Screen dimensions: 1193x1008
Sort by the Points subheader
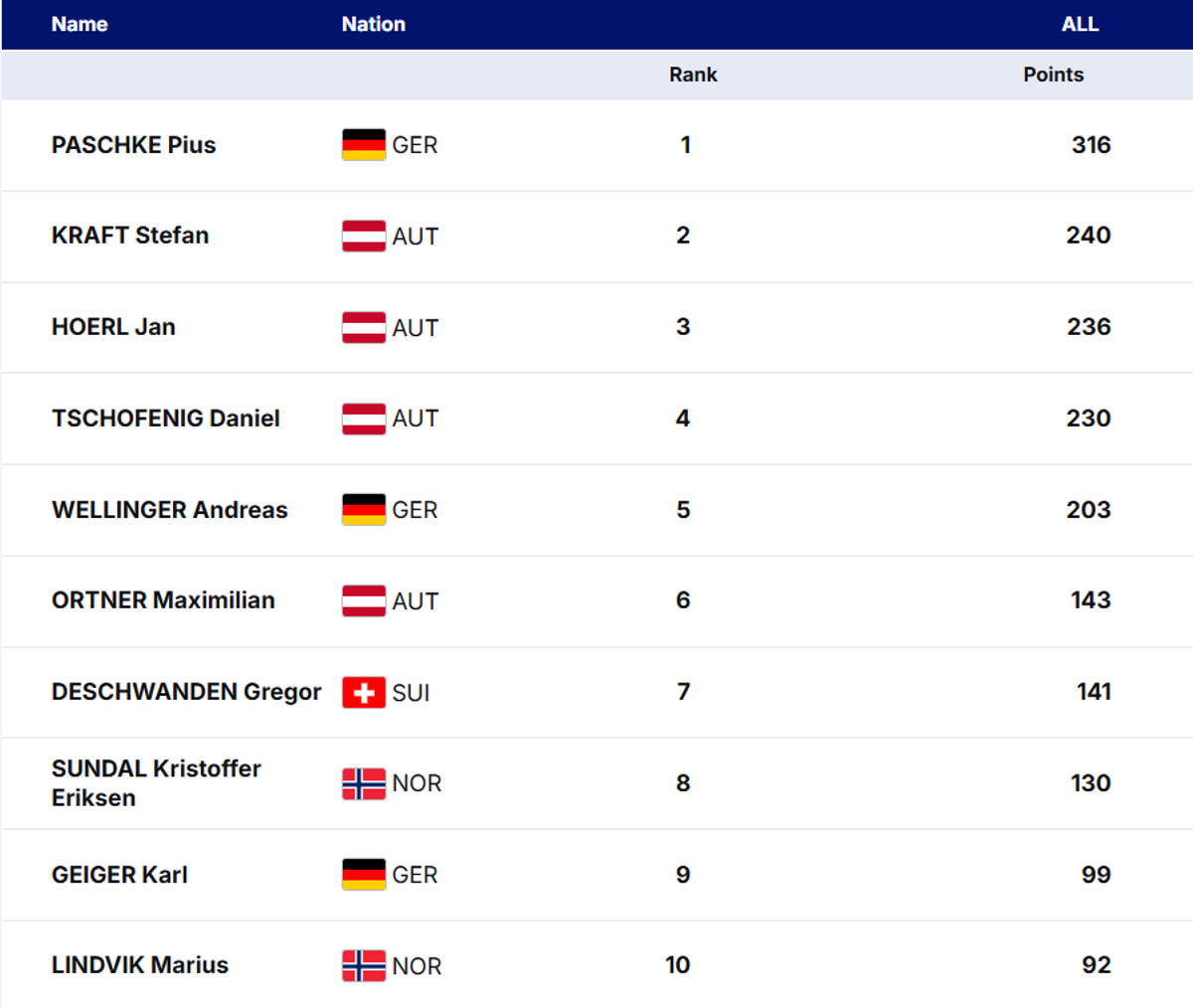[x=1053, y=75]
